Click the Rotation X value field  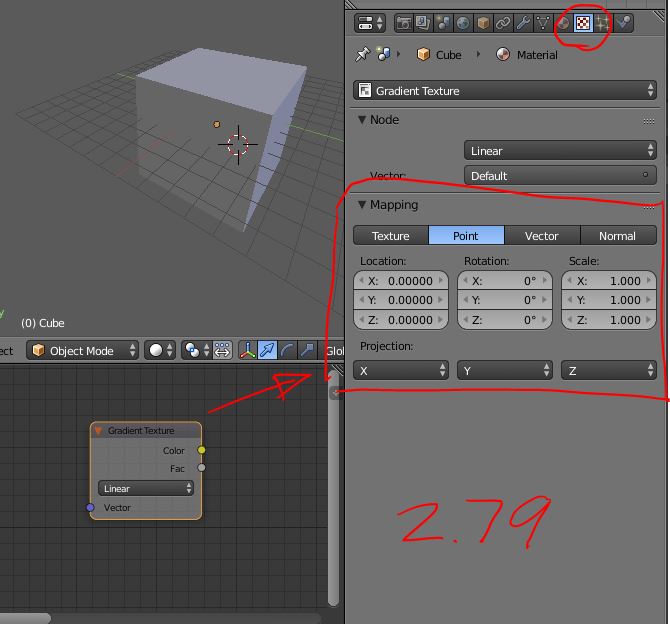(x=505, y=281)
